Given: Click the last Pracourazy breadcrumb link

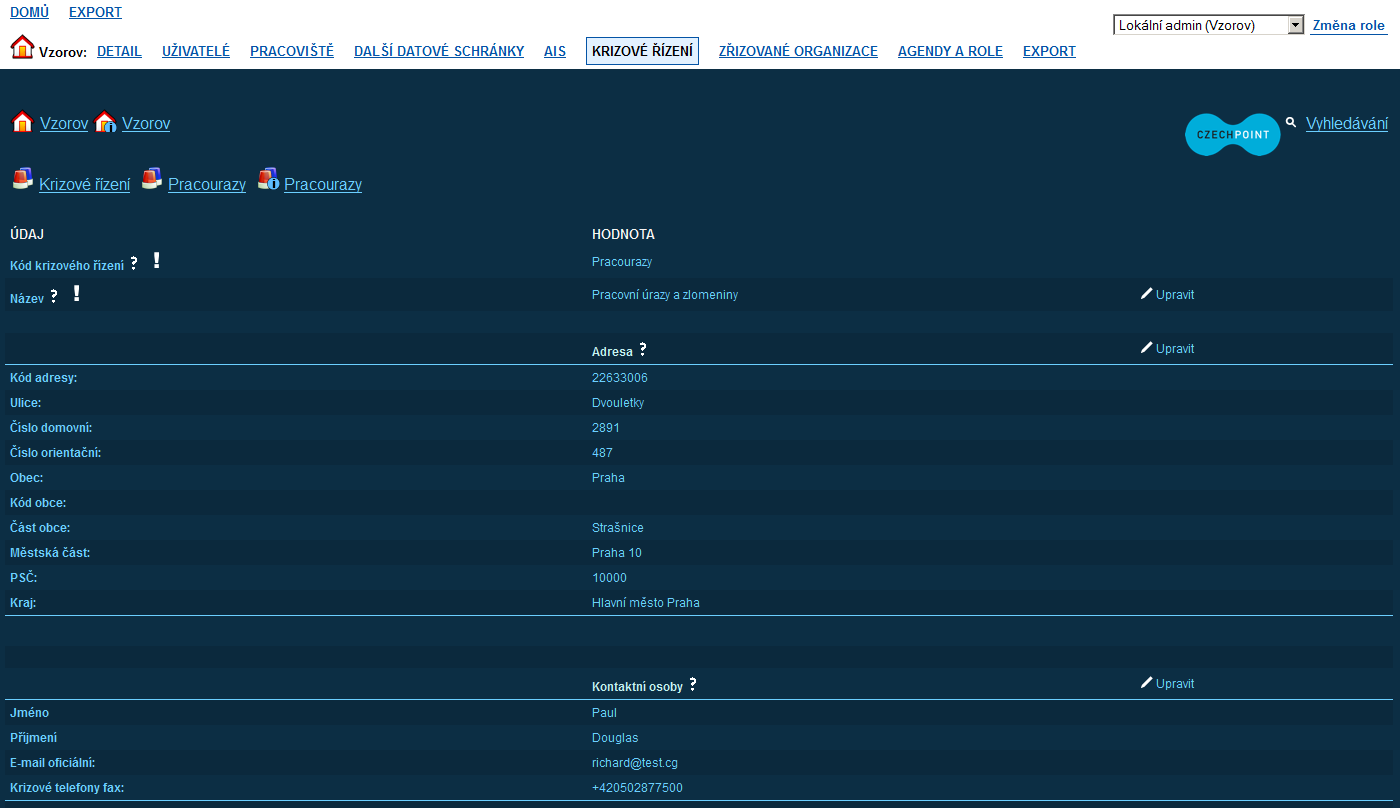Looking at the screenshot, I should [x=323, y=184].
